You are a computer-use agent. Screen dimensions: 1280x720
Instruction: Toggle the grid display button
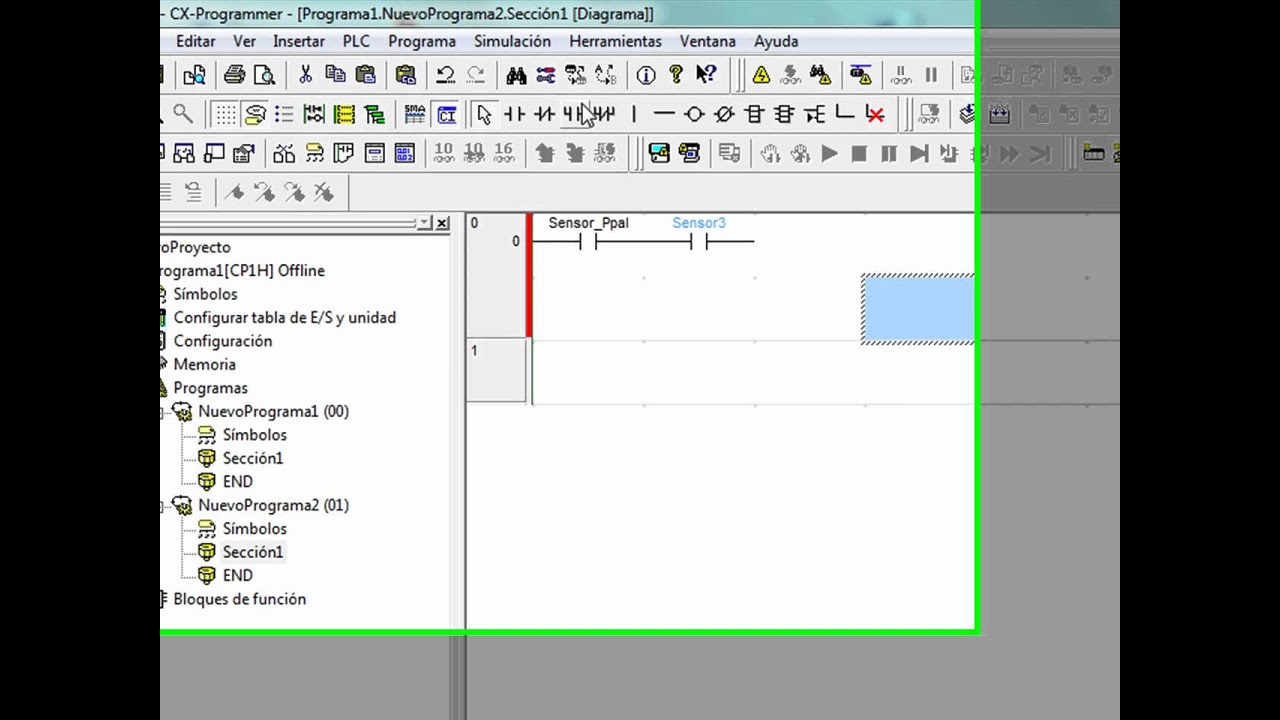pos(226,115)
